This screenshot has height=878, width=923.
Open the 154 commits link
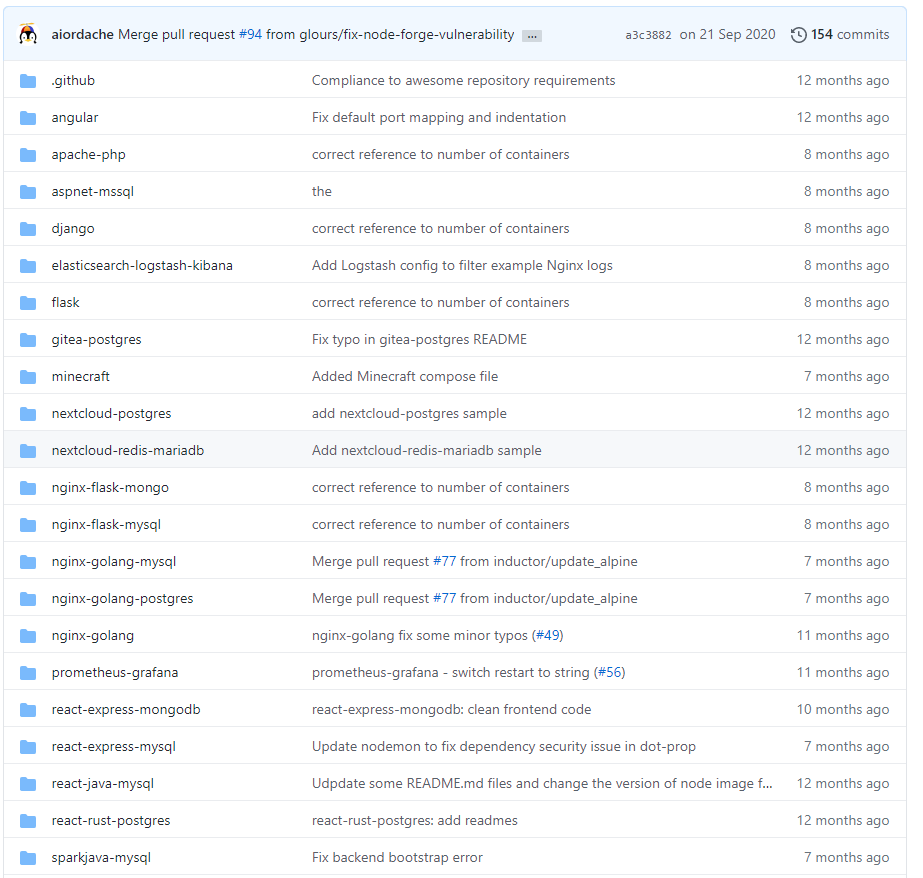point(850,35)
